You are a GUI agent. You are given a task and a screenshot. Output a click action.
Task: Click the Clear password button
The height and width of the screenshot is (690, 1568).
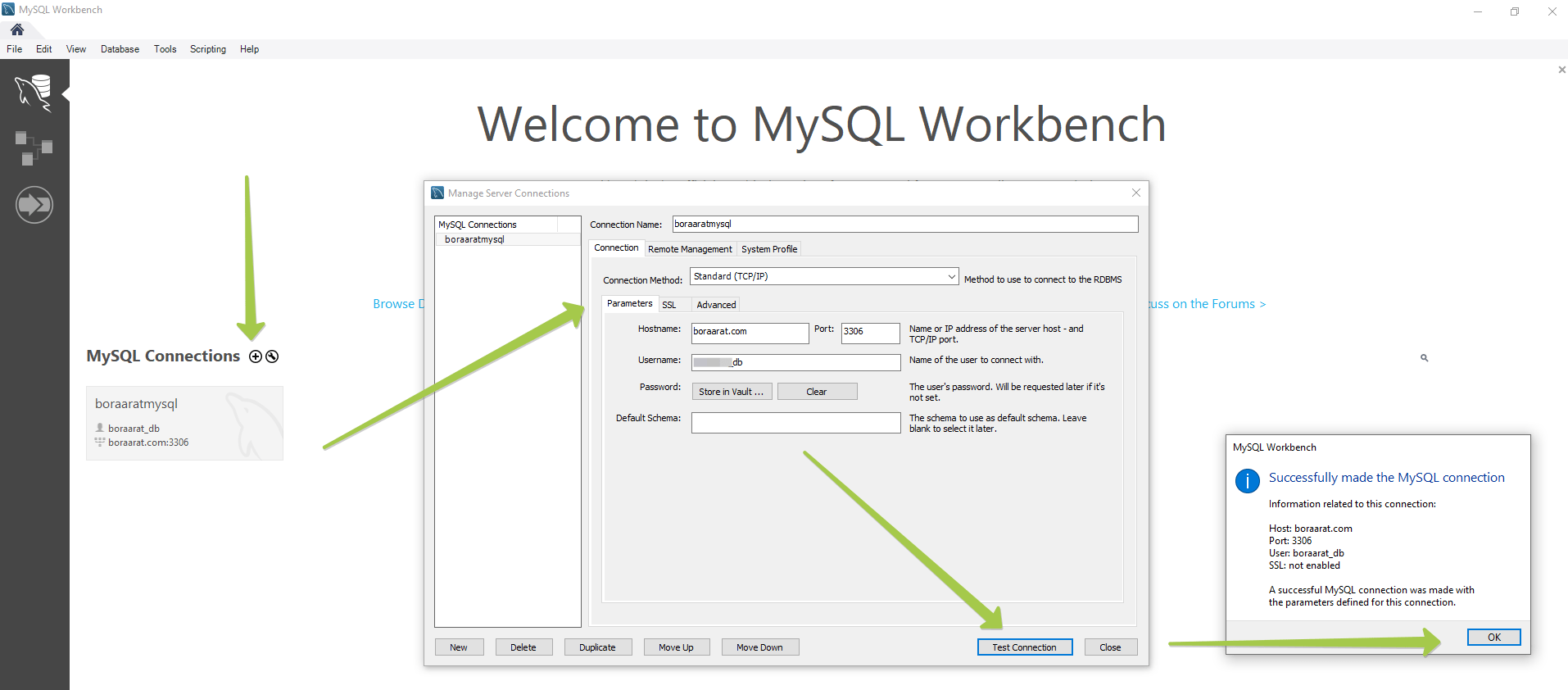pos(817,392)
